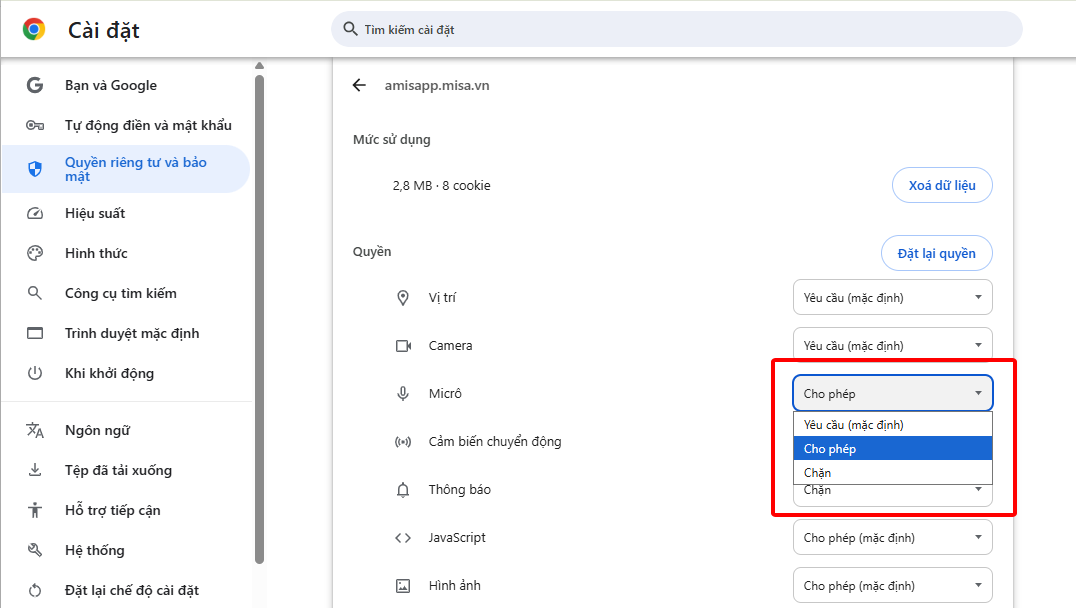Image resolution: width=1076 pixels, height=608 pixels.
Task: Click the camera icon beside Camera
Action: pos(404,346)
